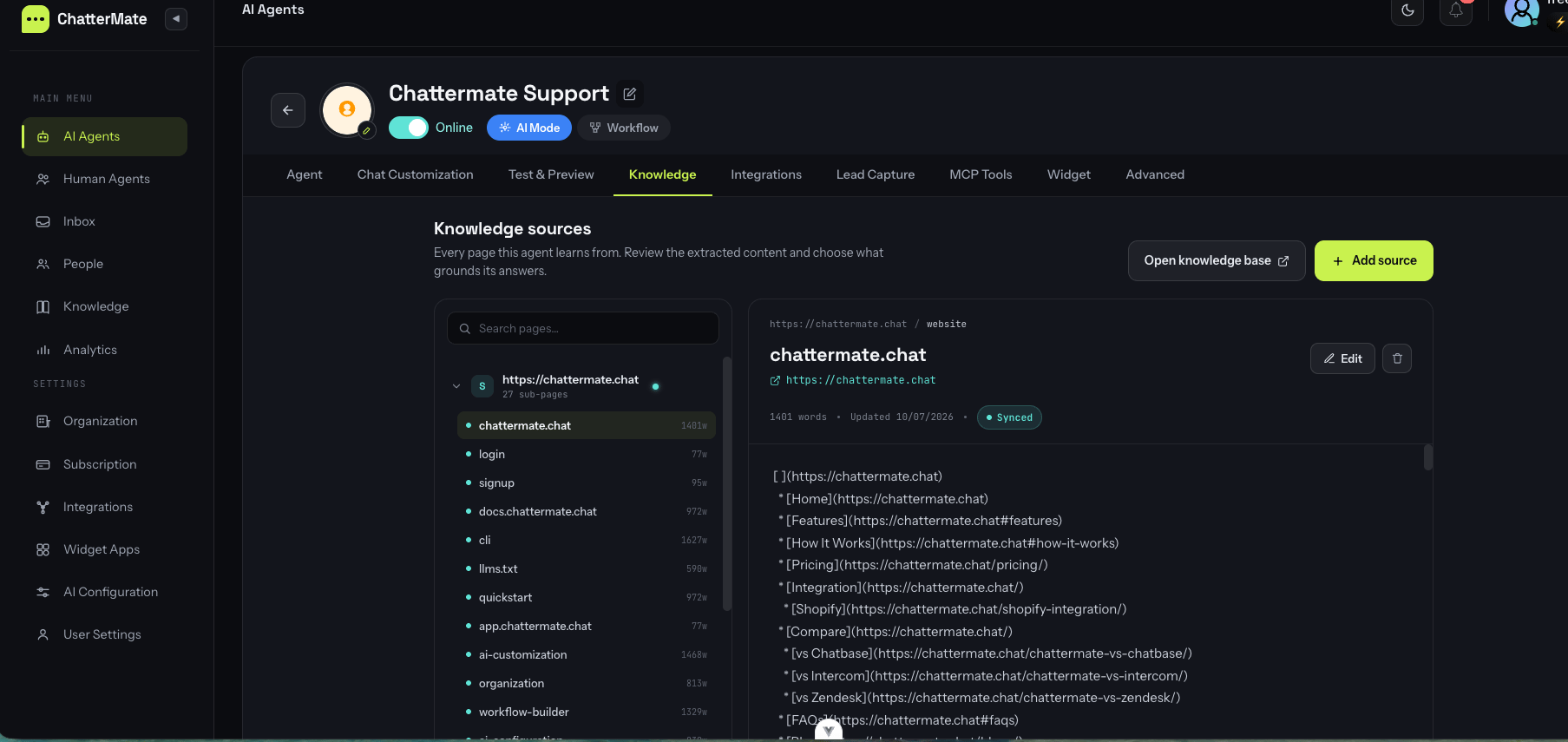Edit the agent avatar with the pencil badge
This screenshot has width=1568, height=742.
366,130
